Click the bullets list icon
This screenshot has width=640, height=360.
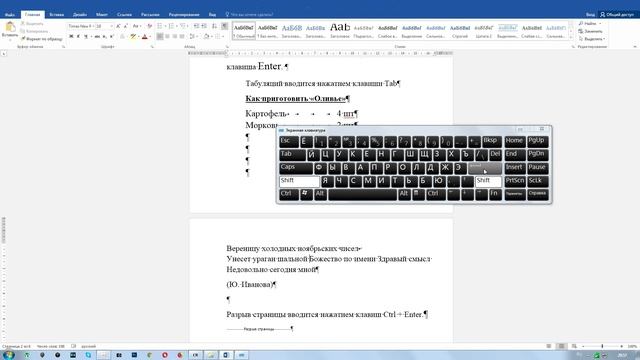coord(160,26)
